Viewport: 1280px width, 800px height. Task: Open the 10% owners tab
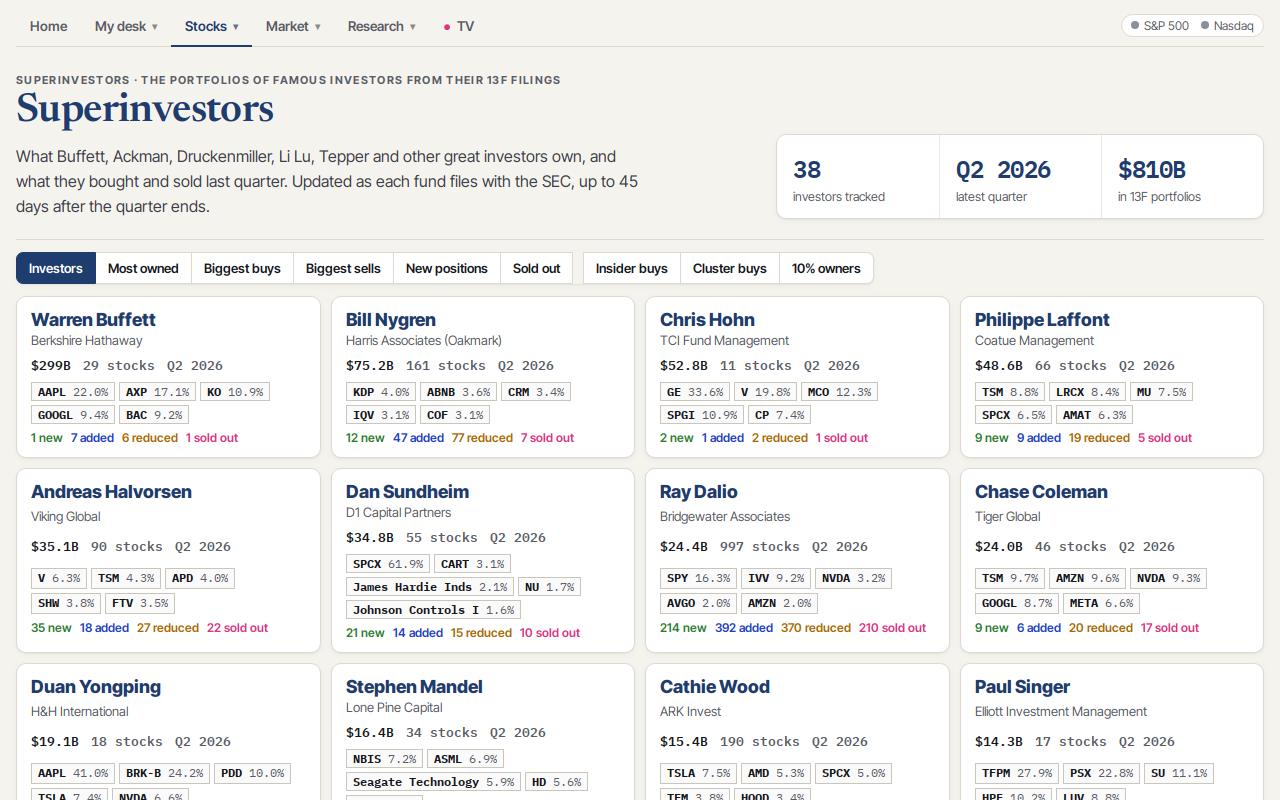coord(826,268)
